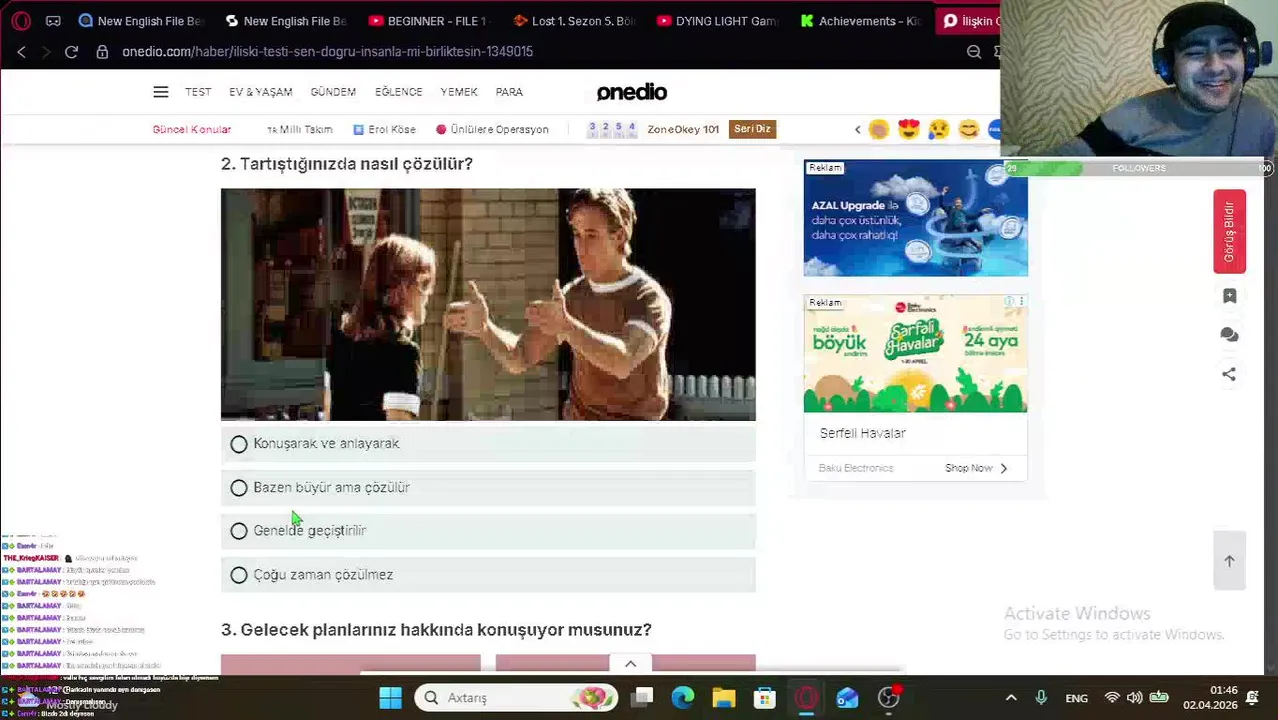The width and height of the screenshot is (1278, 720).
Task: Click the onedio.com address bar URL
Action: 327,51
